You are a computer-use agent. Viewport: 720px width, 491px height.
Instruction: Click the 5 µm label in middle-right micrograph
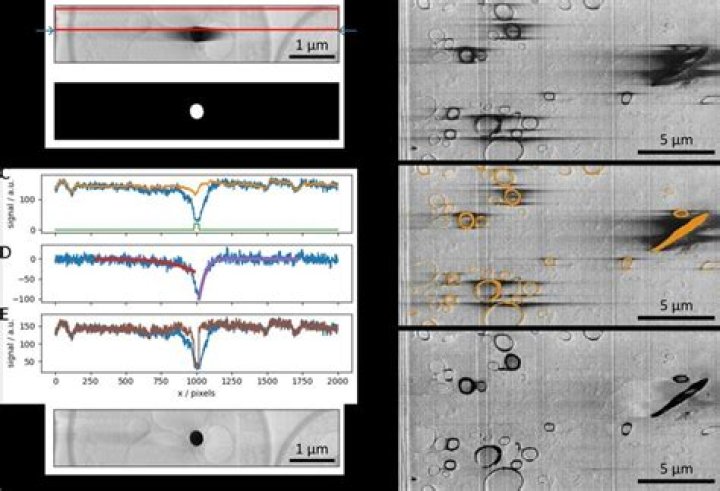676,305
